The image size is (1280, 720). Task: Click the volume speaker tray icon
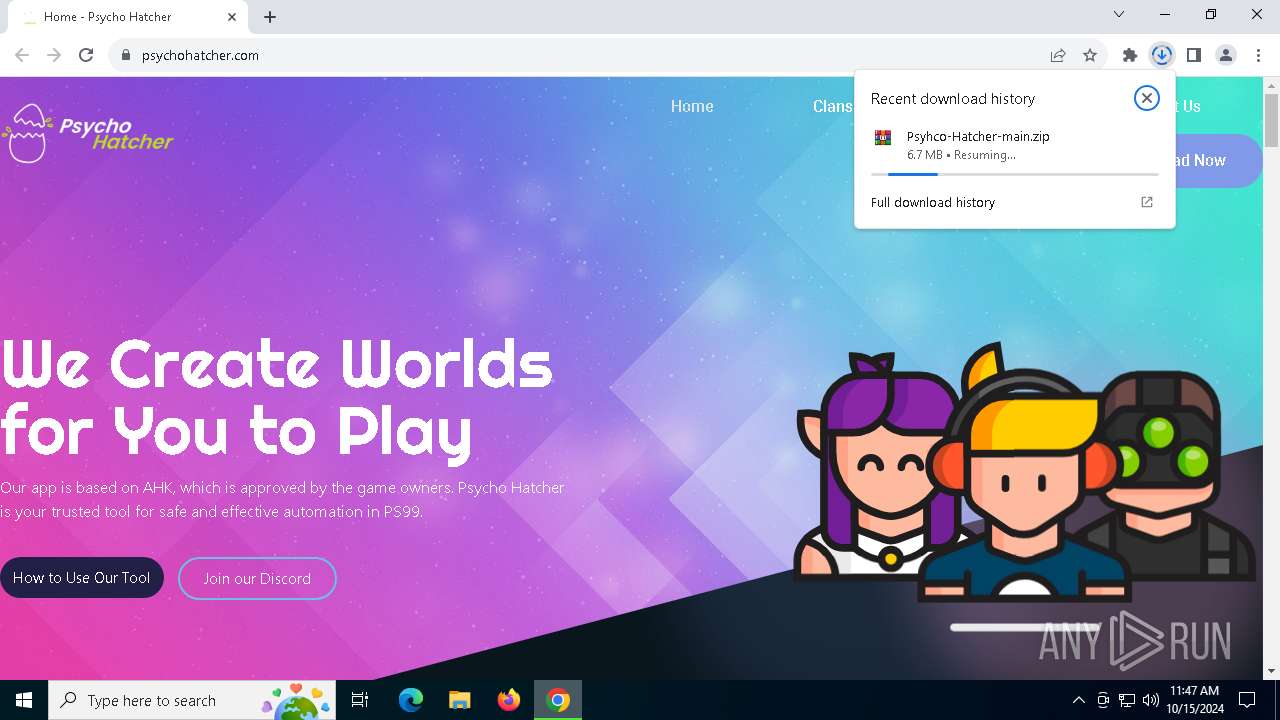pyautogui.click(x=1151, y=700)
